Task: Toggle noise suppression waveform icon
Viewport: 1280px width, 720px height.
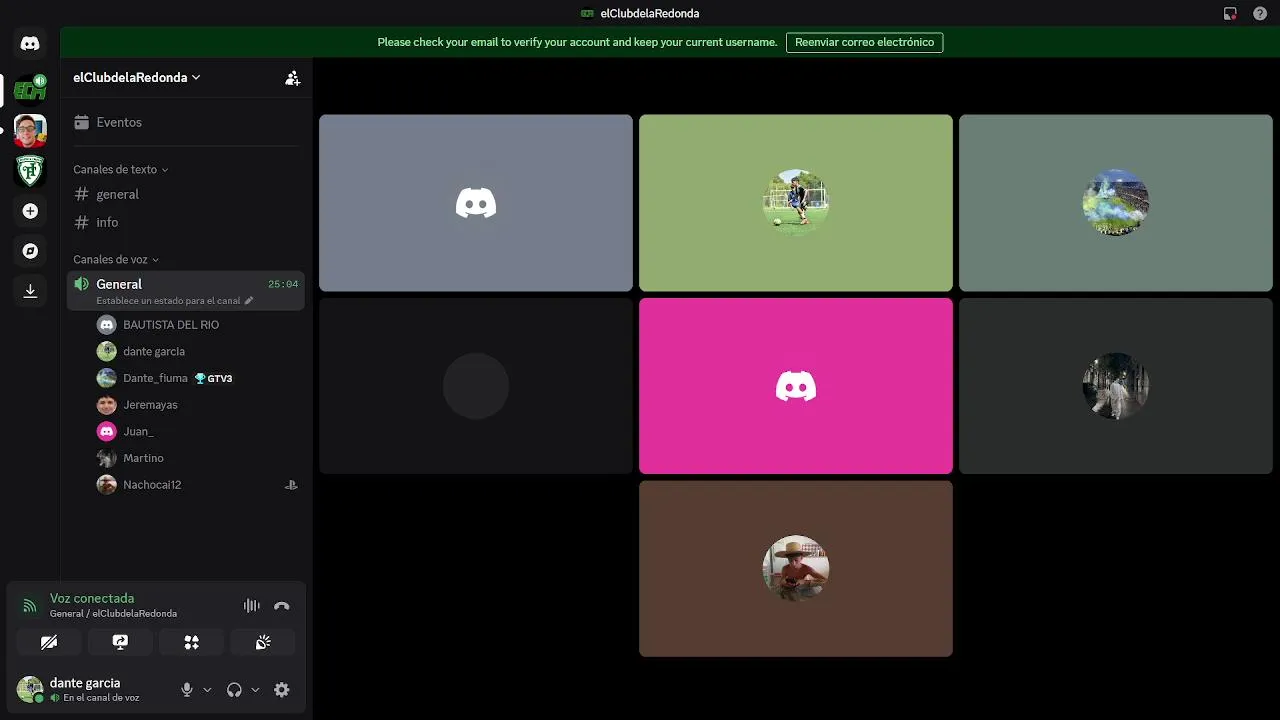Action: [x=252, y=606]
